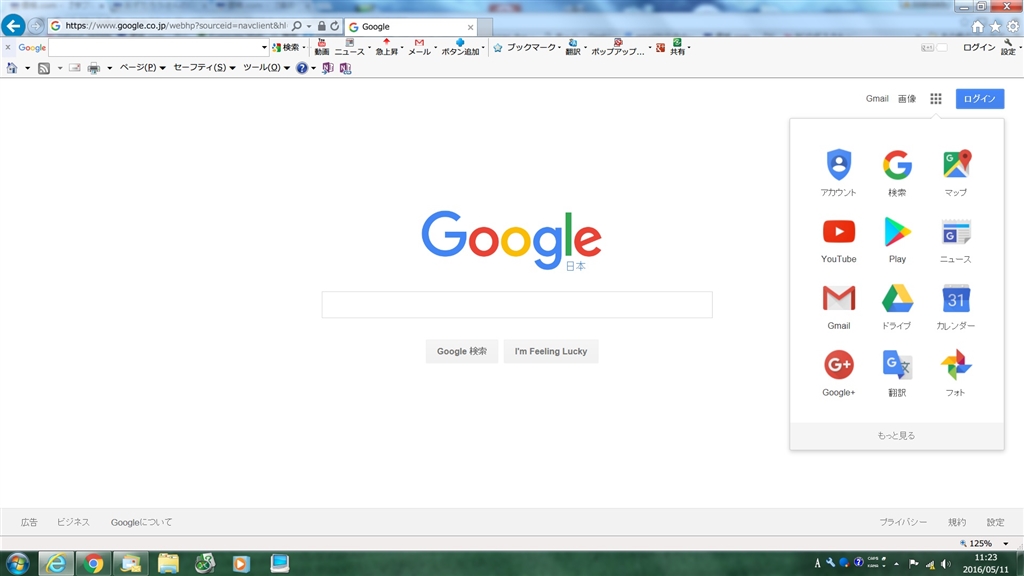Select the Google browser tab
1024x576 pixels.
click(x=411, y=27)
